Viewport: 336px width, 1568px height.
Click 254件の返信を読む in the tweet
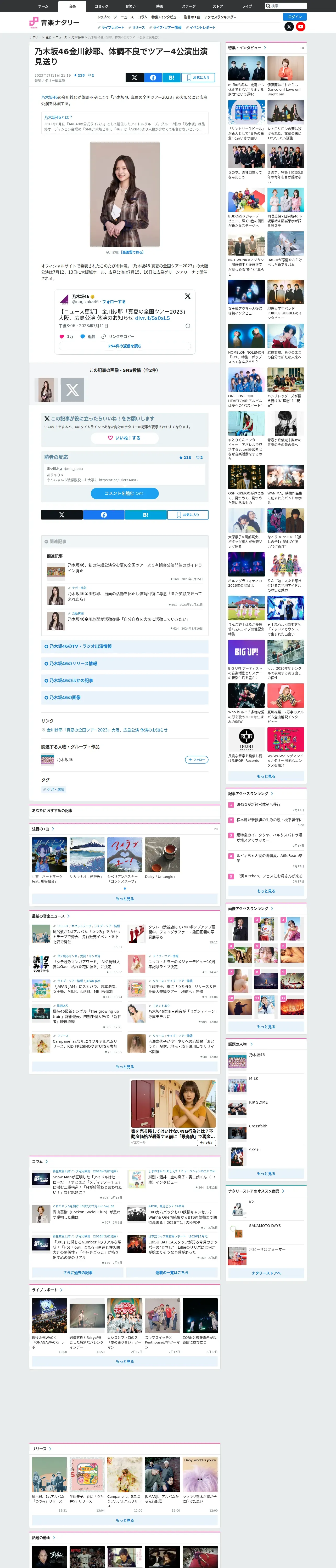tap(124, 346)
